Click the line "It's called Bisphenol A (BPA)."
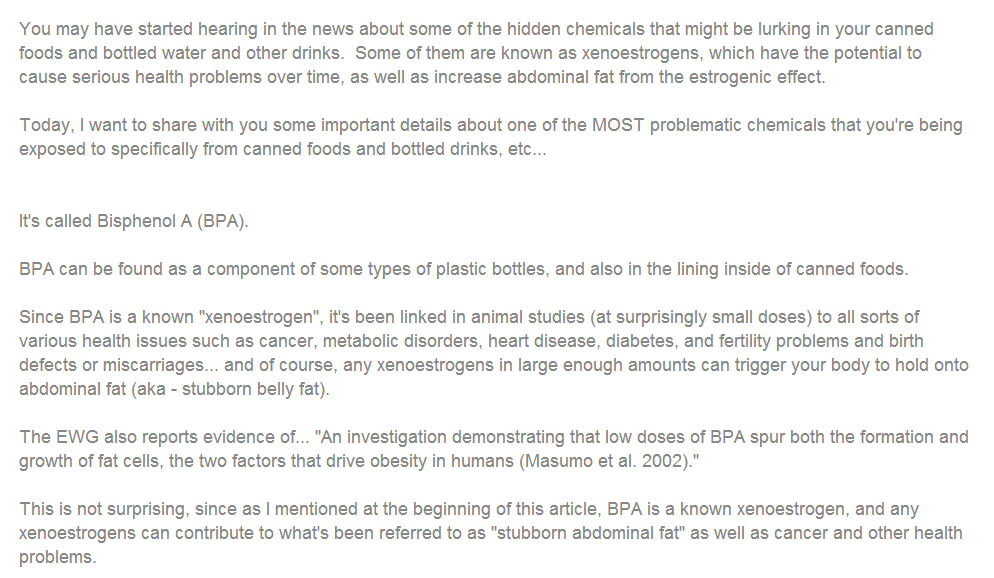994x578 pixels. pyautogui.click(x=133, y=221)
